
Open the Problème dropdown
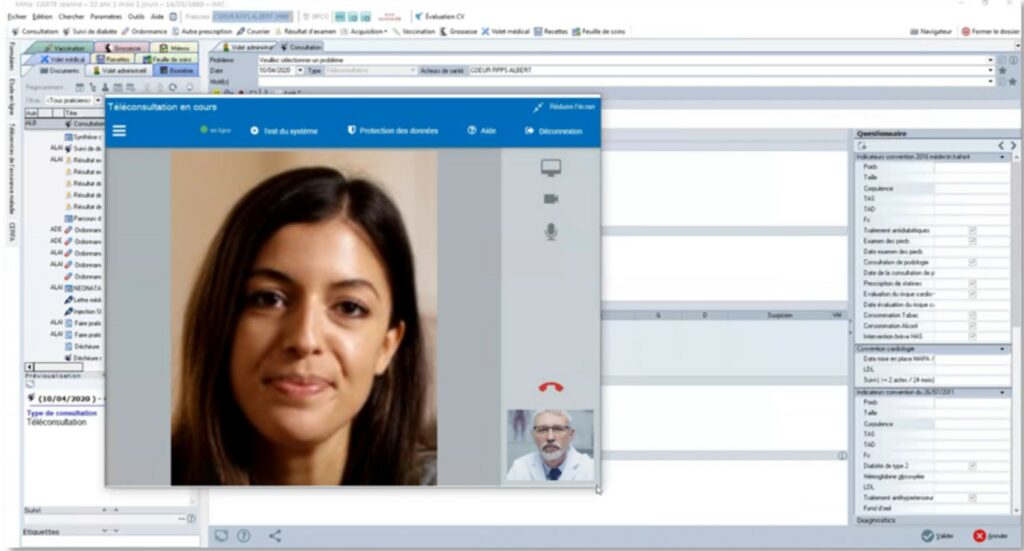[x=991, y=60]
